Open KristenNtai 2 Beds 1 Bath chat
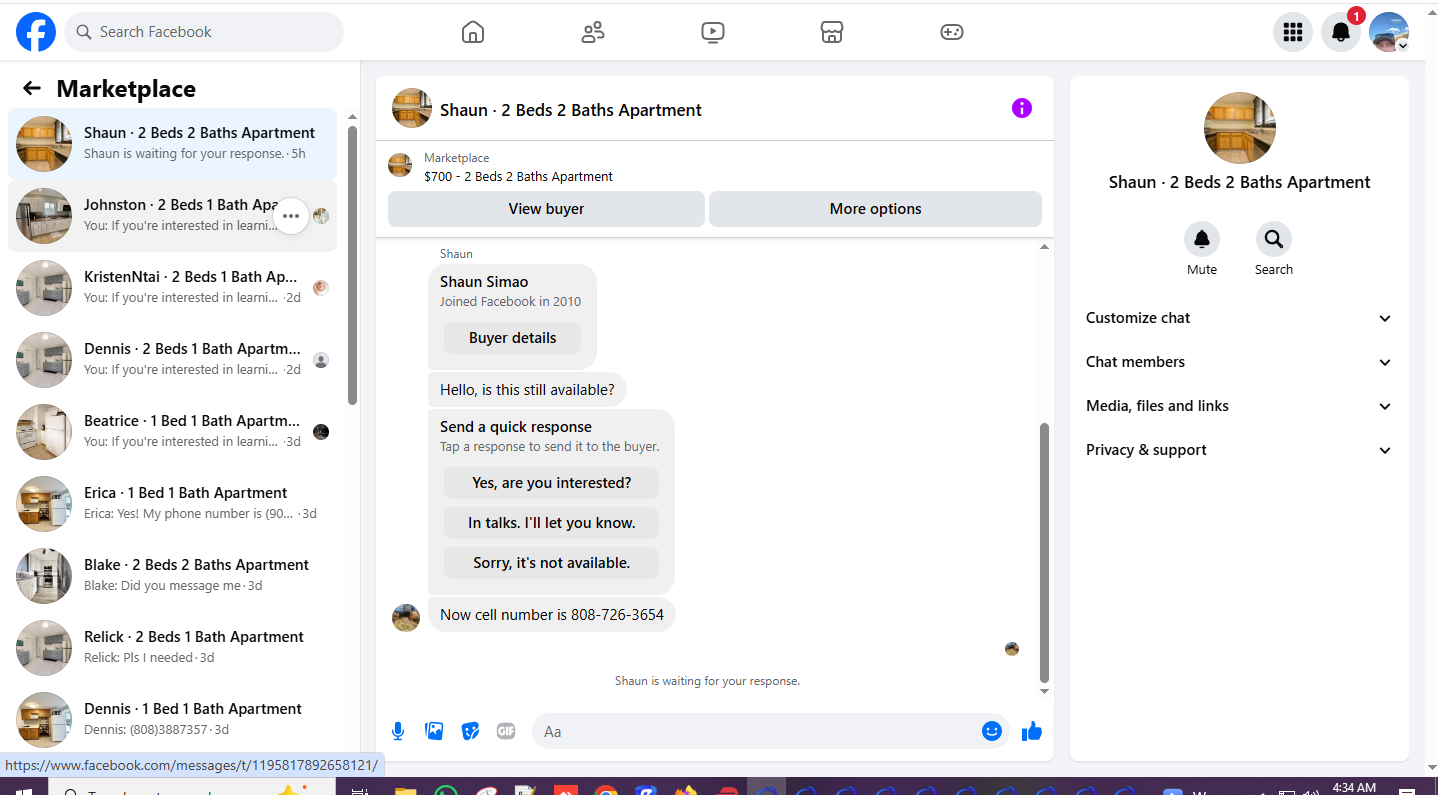Viewport: 1438px width, 795px height. click(172, 288)
